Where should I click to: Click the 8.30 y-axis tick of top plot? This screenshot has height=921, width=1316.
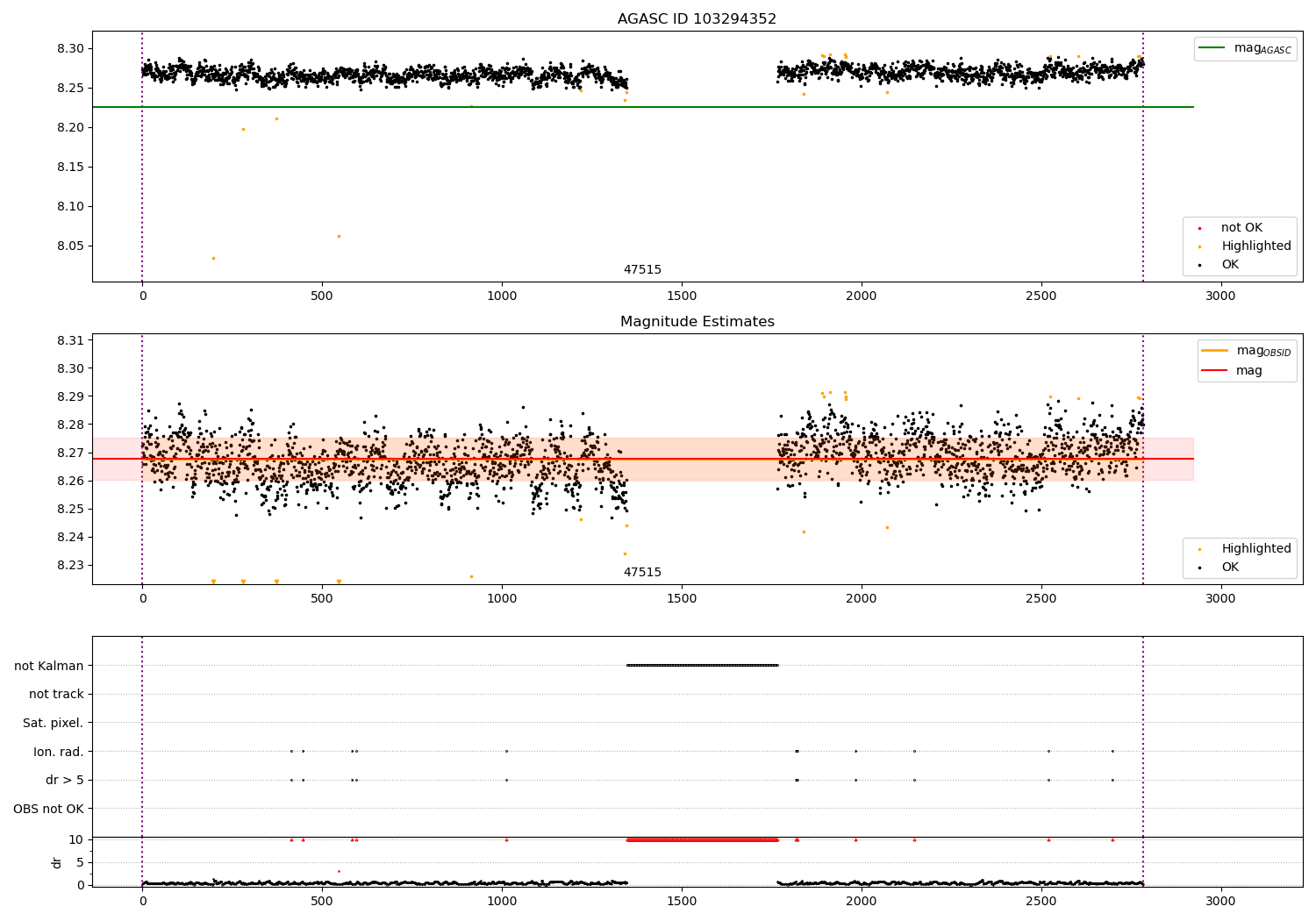tap(71, 48)
